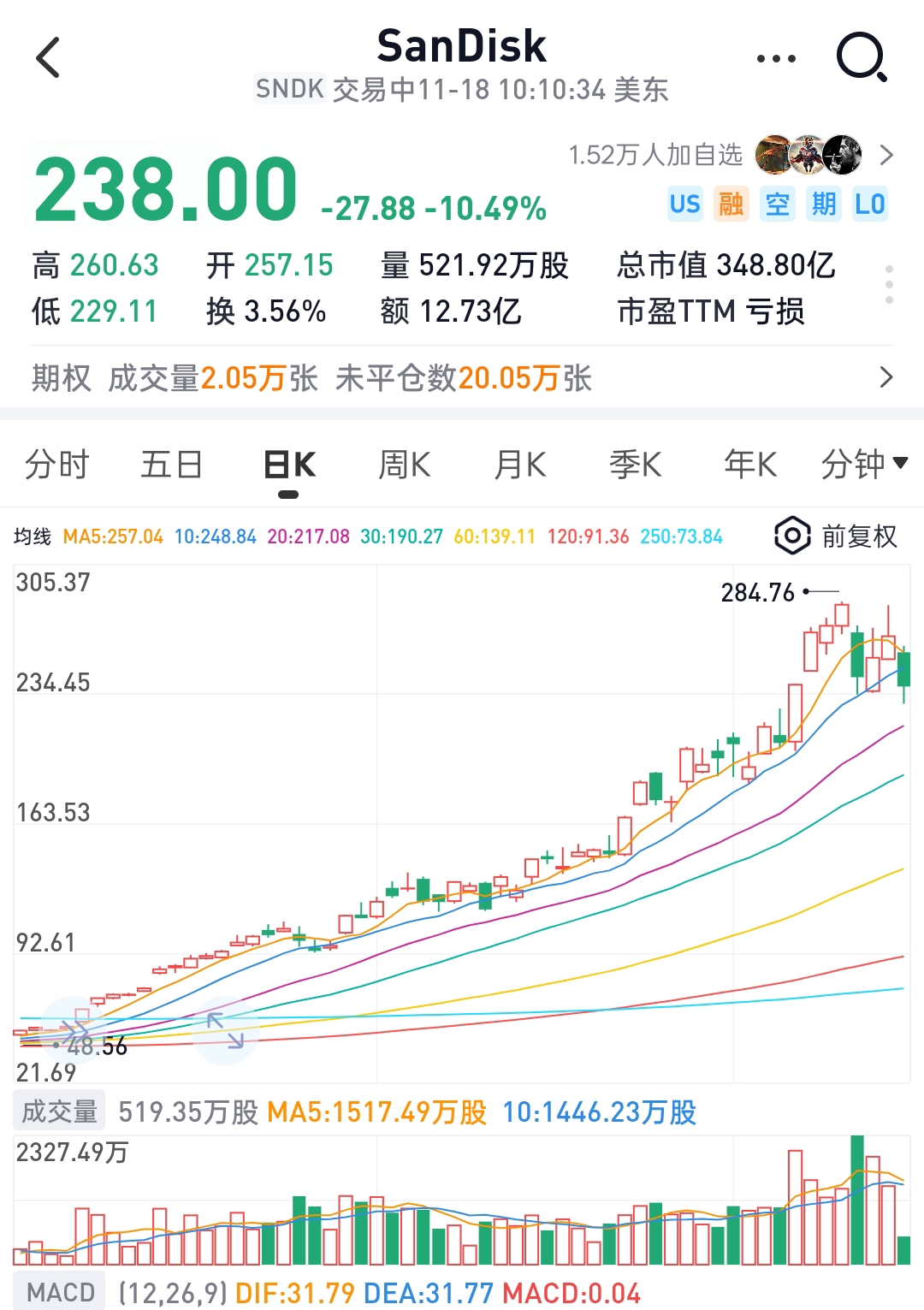924x1310 pixels.
Task: Tap volume 10:1446.23万股 value
Action: [x=600, y=1111]
